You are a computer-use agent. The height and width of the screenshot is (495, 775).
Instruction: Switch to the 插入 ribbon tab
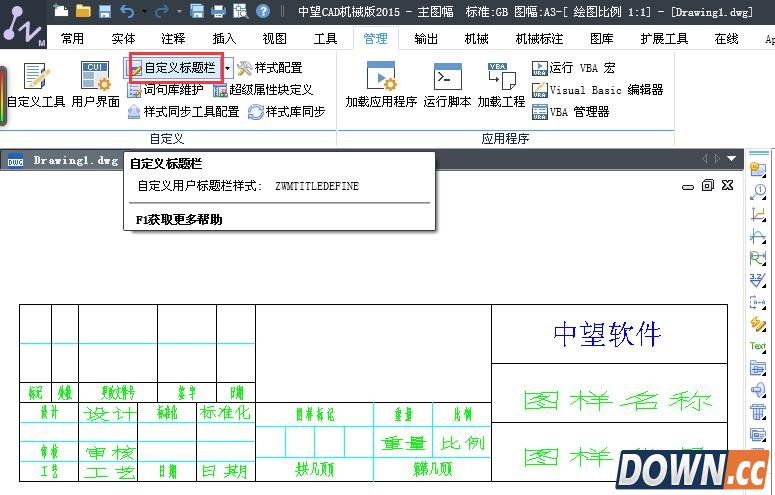coord(224,39)
